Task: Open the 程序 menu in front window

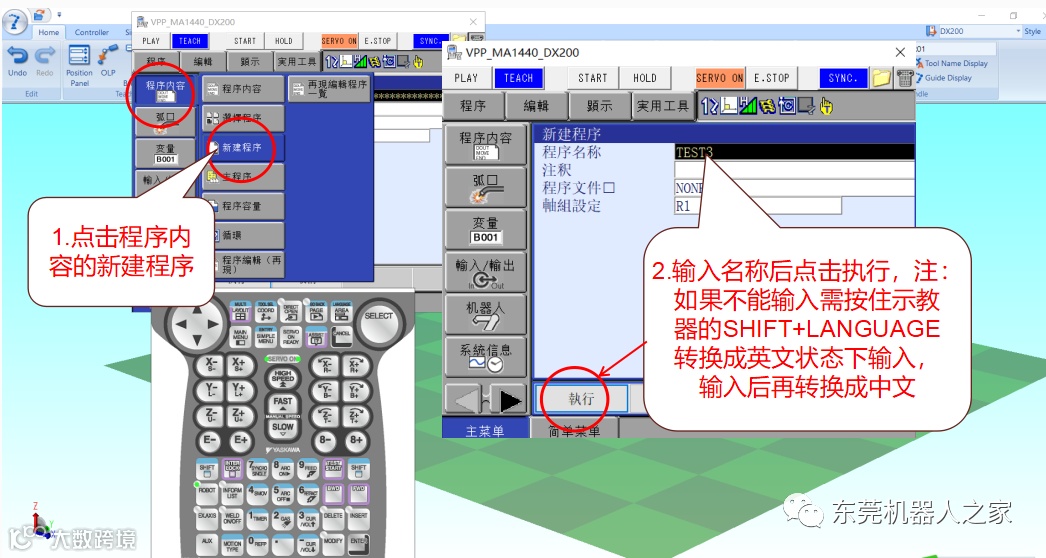Action: tap(473, 105)
